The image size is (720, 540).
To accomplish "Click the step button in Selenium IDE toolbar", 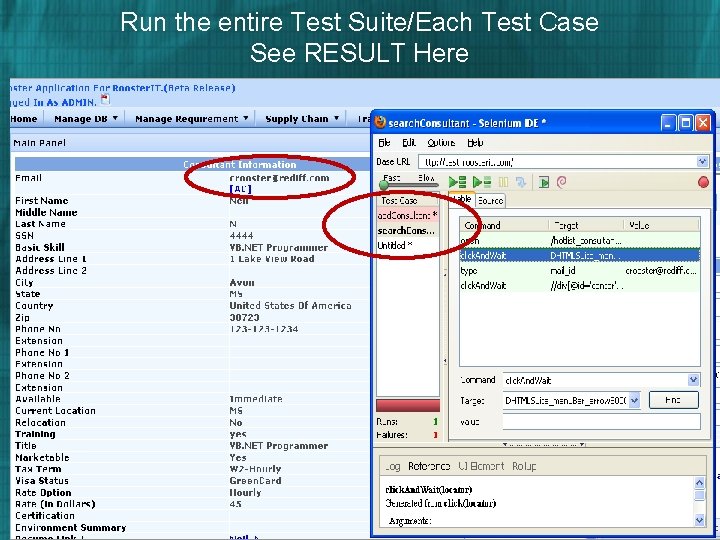I will click(x=521, y=182).
